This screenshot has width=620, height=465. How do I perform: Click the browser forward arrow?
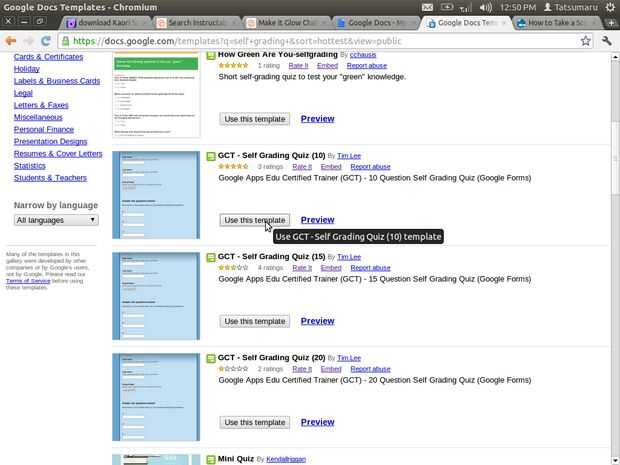tap(29, 41)
